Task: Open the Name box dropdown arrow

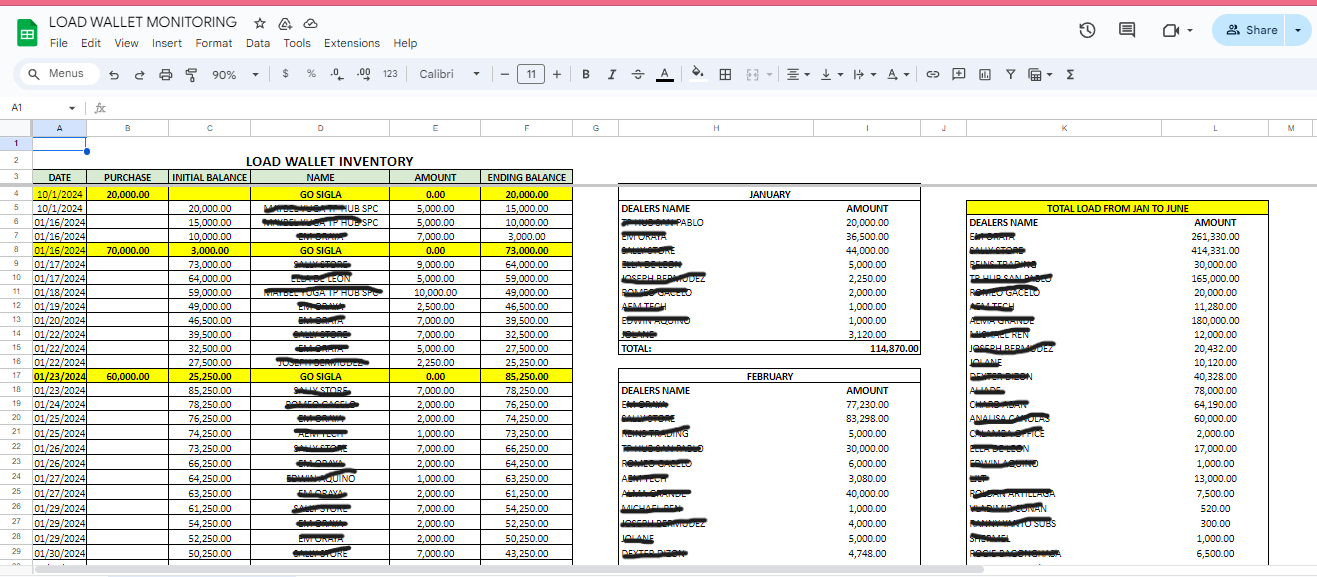Action: pyautogui.click(x=72, y=108)
